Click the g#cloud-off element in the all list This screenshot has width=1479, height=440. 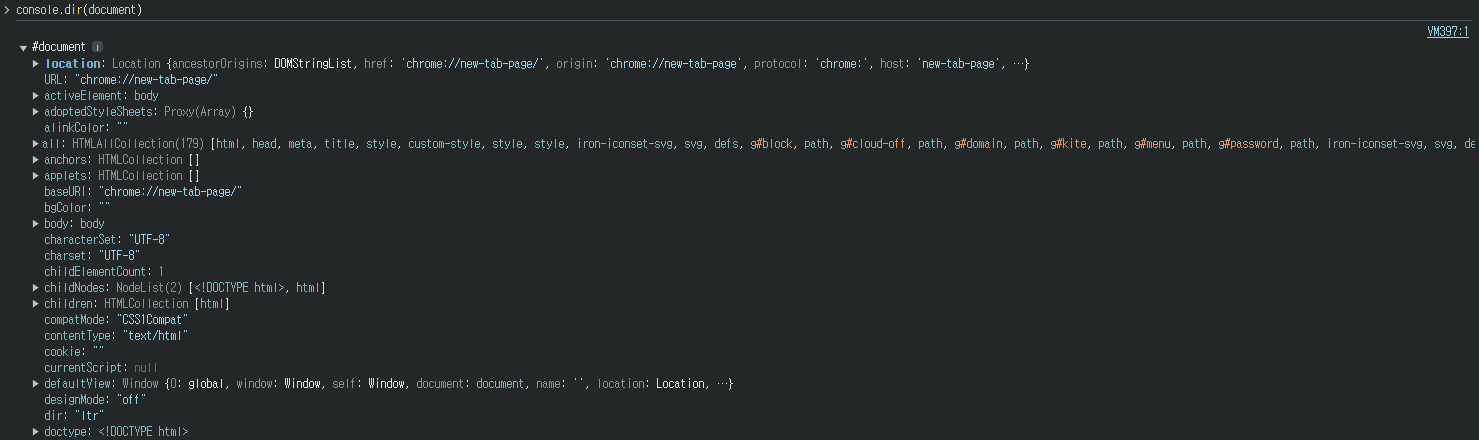click(875, 144)
